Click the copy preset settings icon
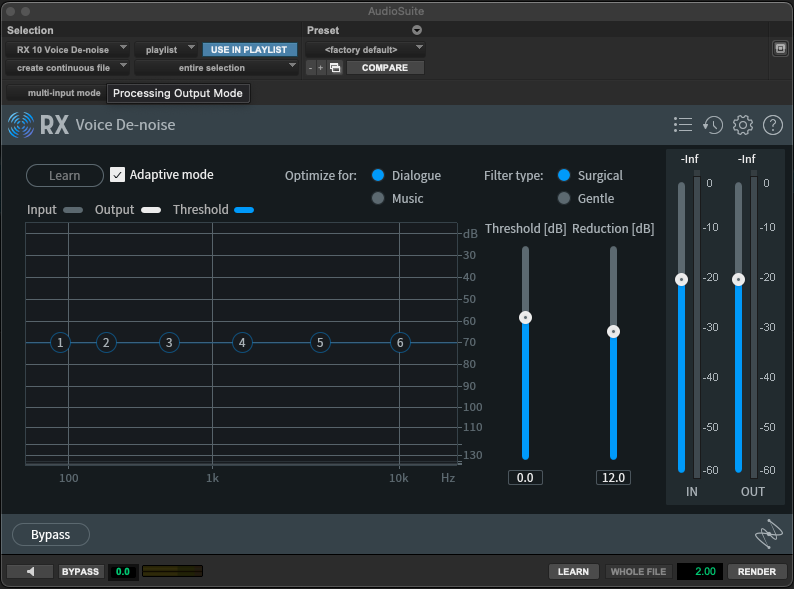 (335, 67)
